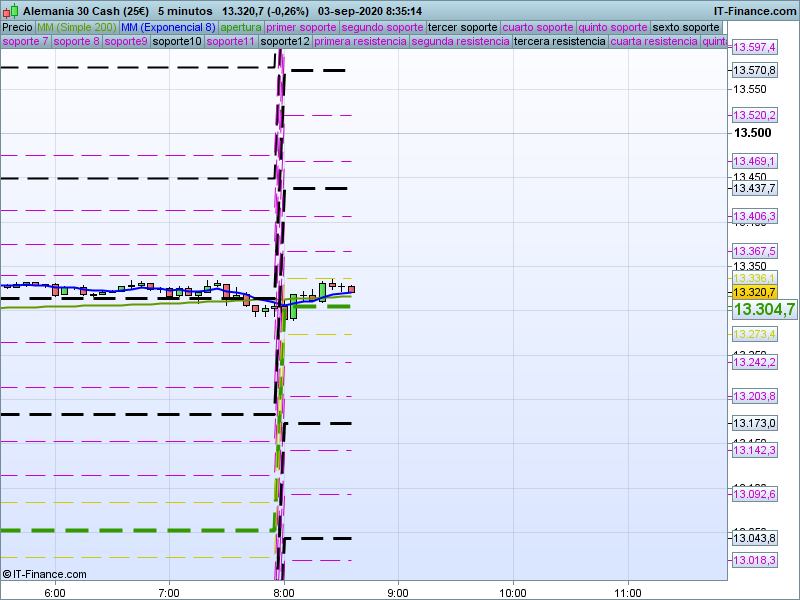The width and height of the screenshot is (800, 600).
Task: Click the © IT-Finance.com copyright text
Action: click(x=45, y=574)
